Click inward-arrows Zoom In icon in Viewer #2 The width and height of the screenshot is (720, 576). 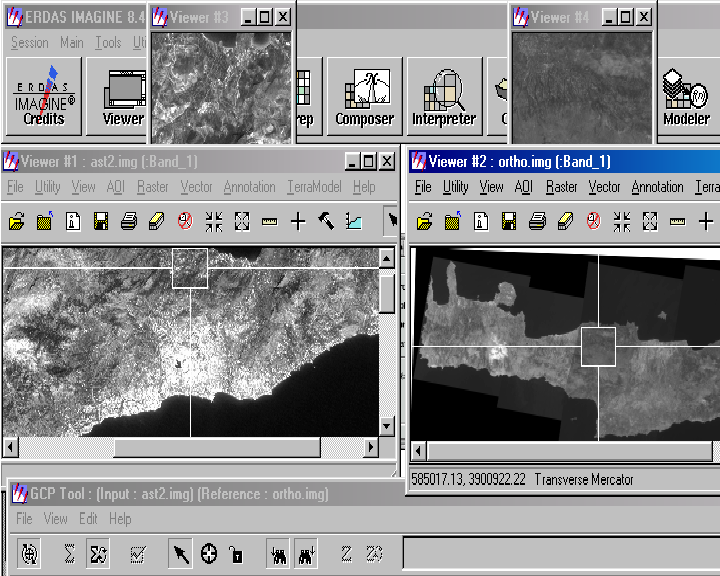tap(622, 222)
